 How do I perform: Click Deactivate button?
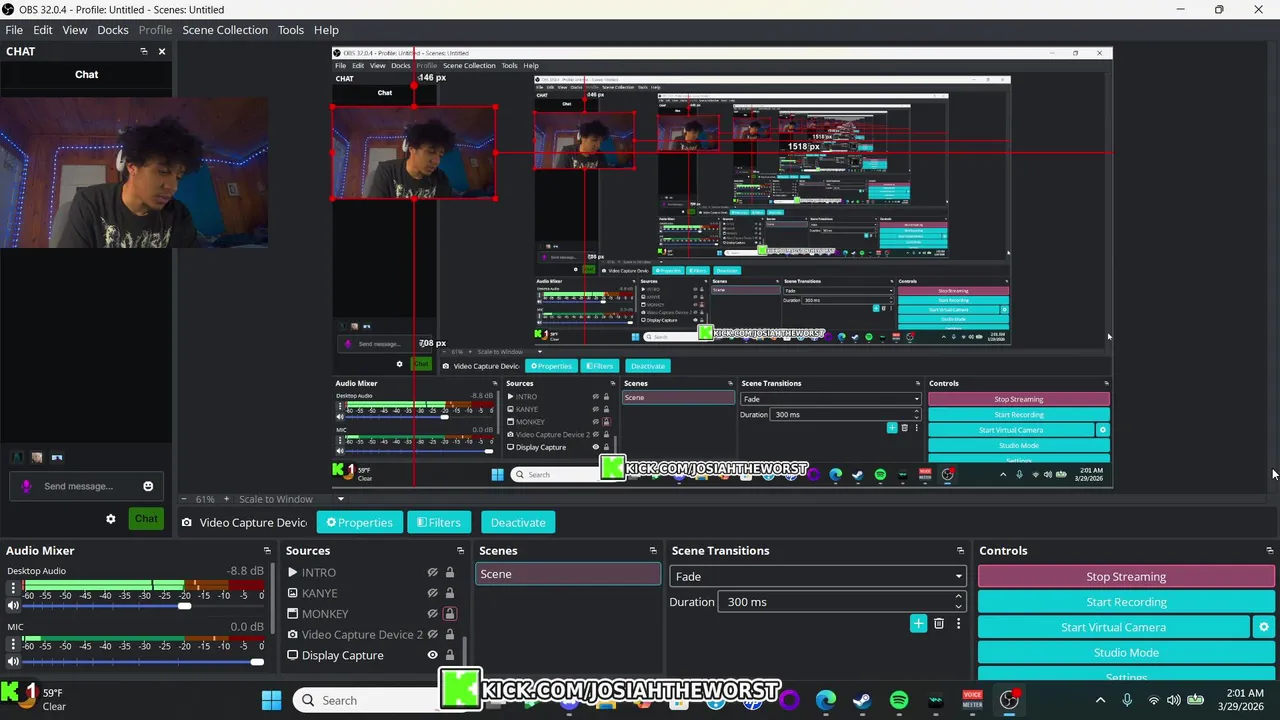[x=518, y=522]
